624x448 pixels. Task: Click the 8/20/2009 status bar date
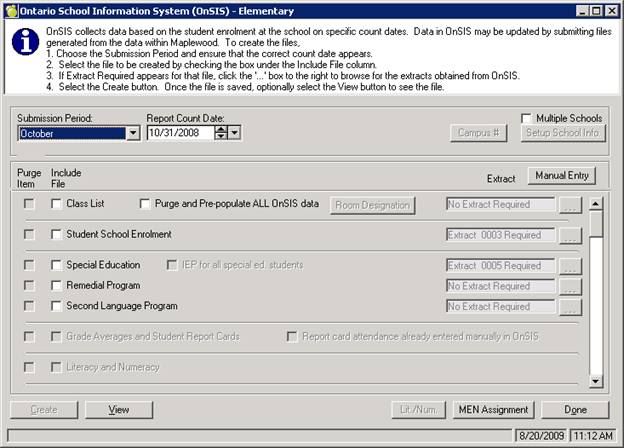click(542, 436)
